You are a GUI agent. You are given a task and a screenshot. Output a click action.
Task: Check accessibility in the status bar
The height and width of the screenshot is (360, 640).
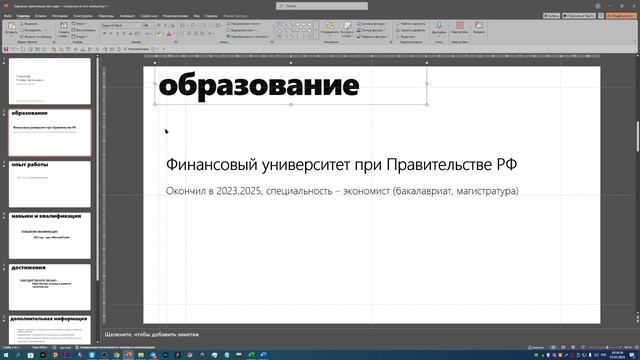pyautogui.click(x=115, y=347)
